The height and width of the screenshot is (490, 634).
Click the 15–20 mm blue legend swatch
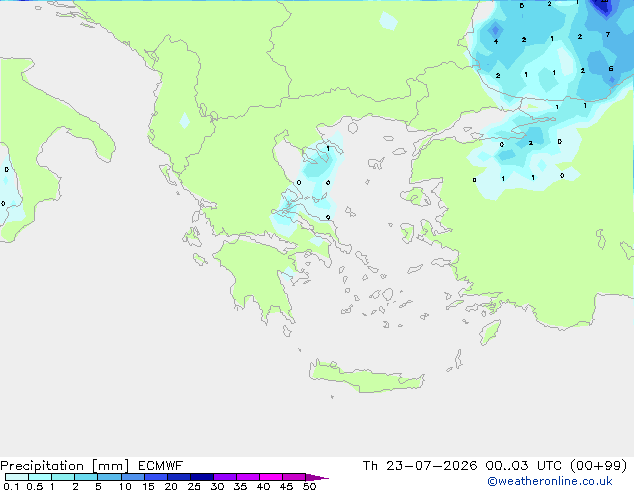(156, 477)
